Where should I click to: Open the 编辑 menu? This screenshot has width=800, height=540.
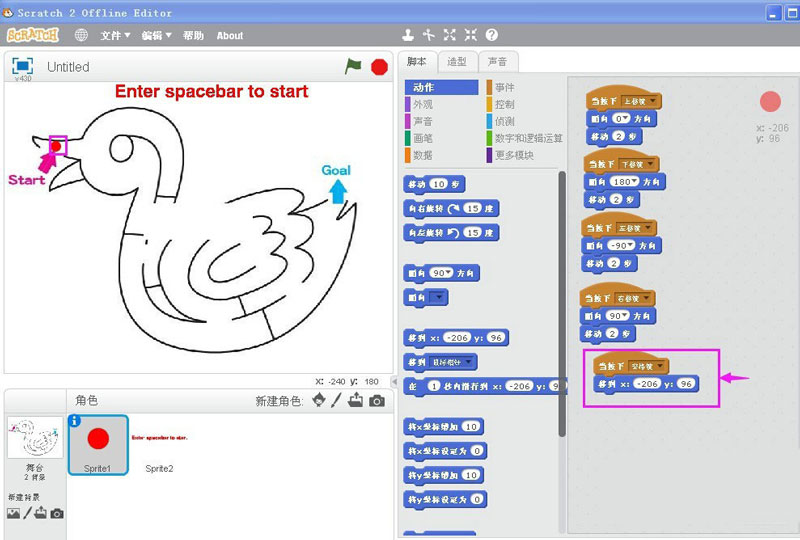coord(157,35)
